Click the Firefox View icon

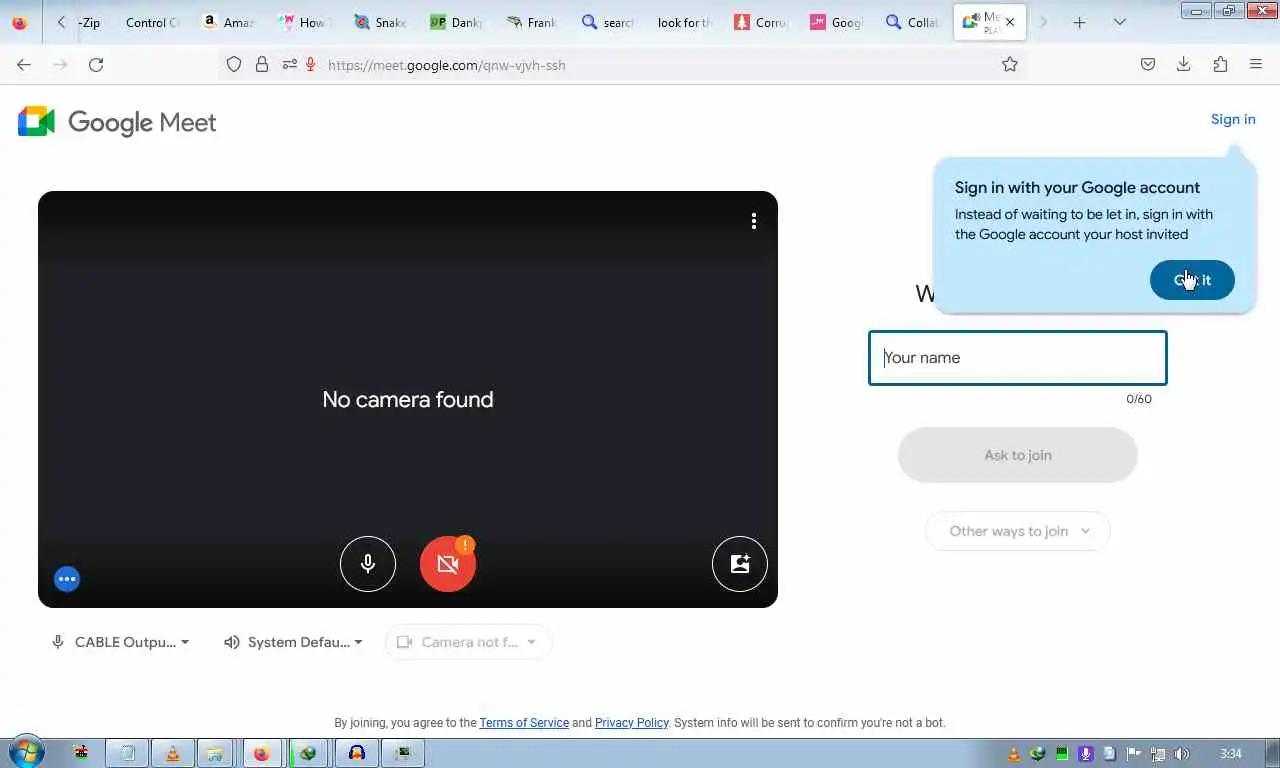pyautogui.click(x=20, y=22)
